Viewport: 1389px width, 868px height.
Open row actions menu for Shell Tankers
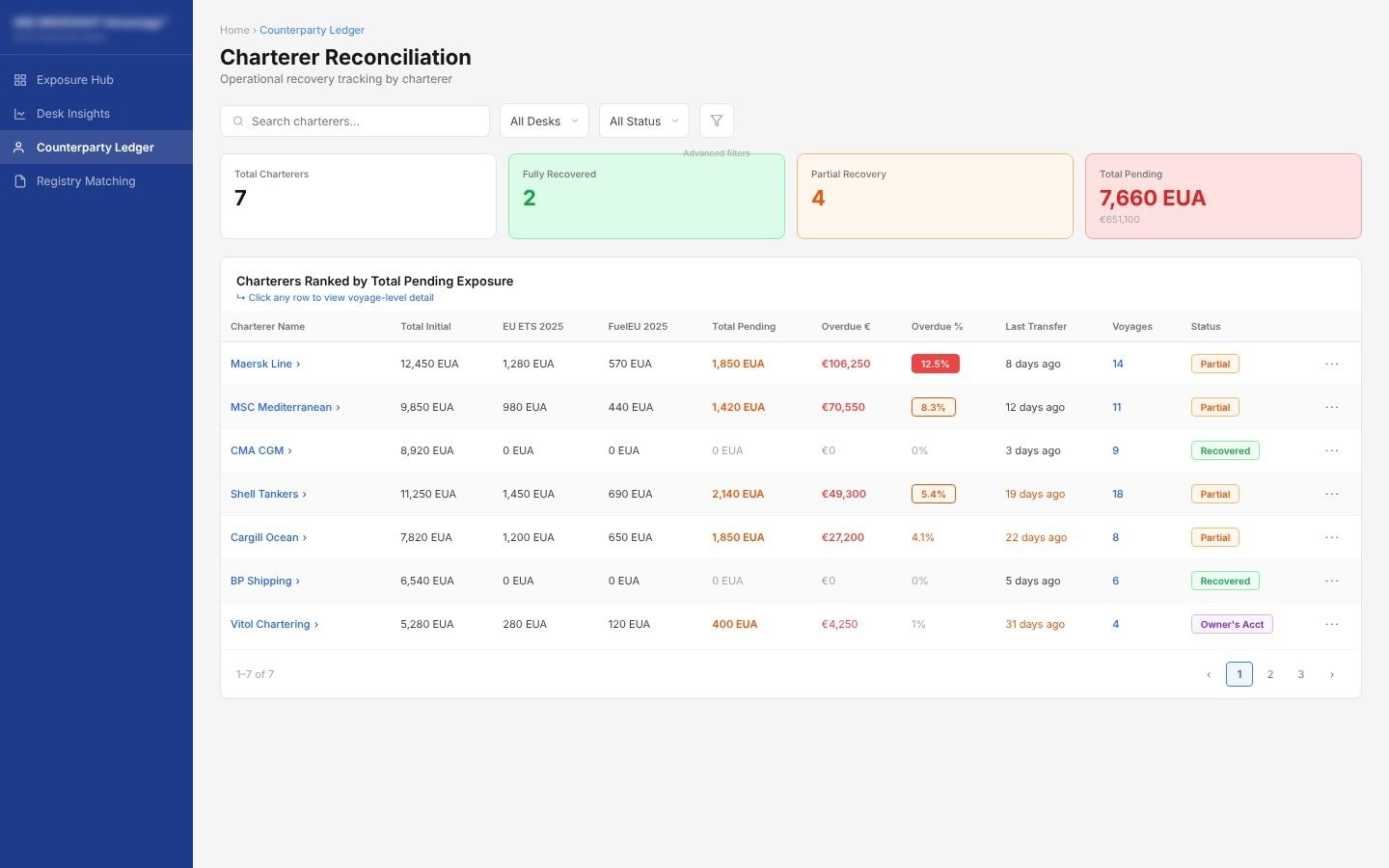tap(1332, 494)
